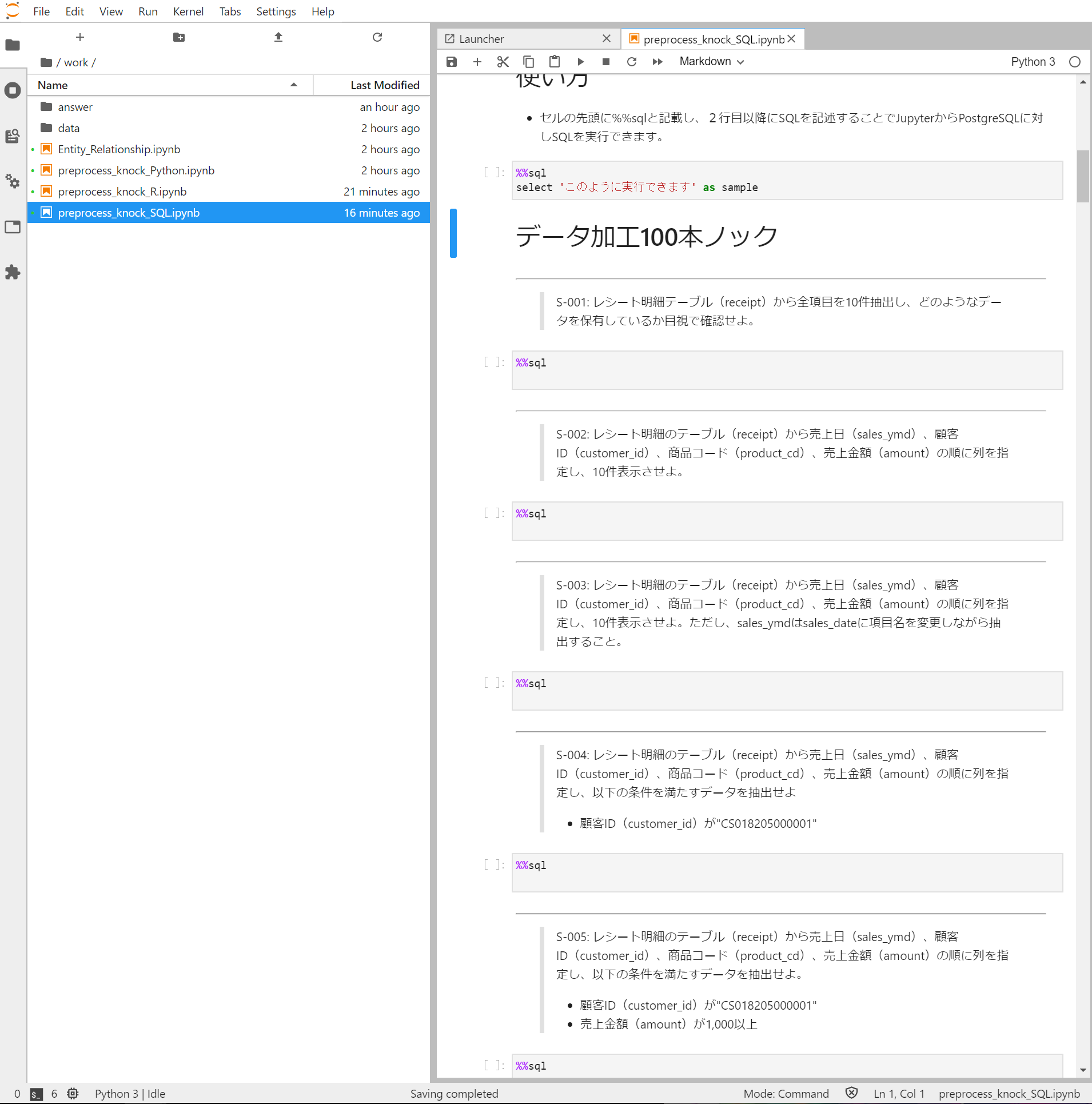Screen dimensions: 1092x1104
Task: Save the notebook with the disk icon
Action: click(452, 62)
